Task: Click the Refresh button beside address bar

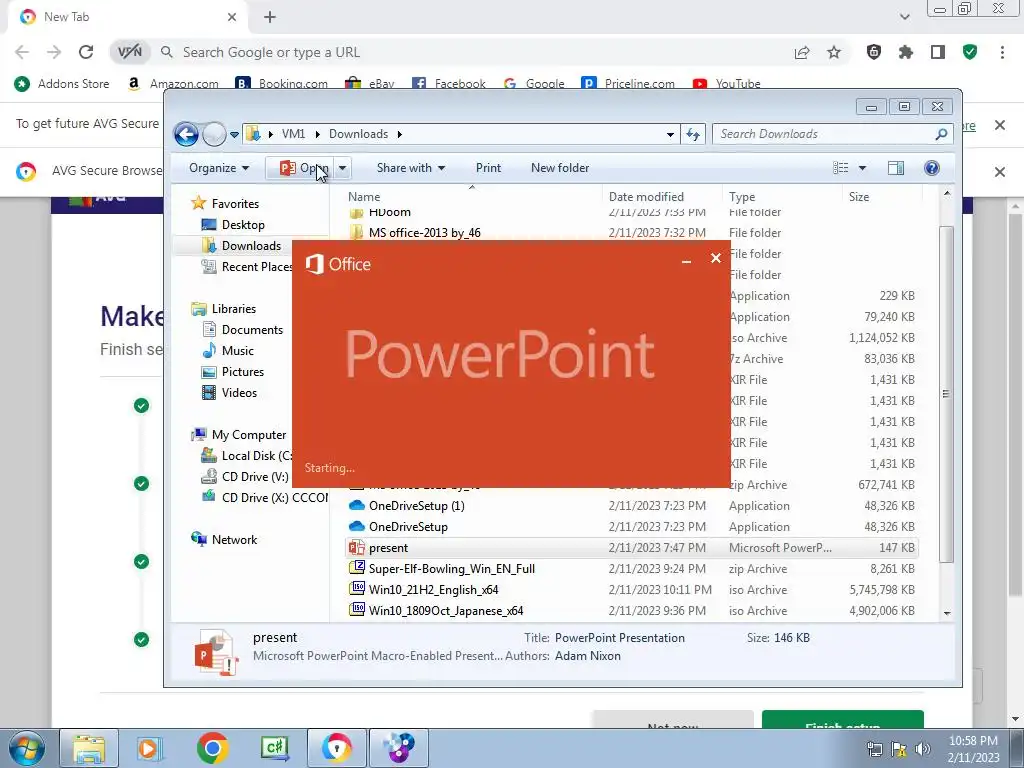Action: click(693, 135)
